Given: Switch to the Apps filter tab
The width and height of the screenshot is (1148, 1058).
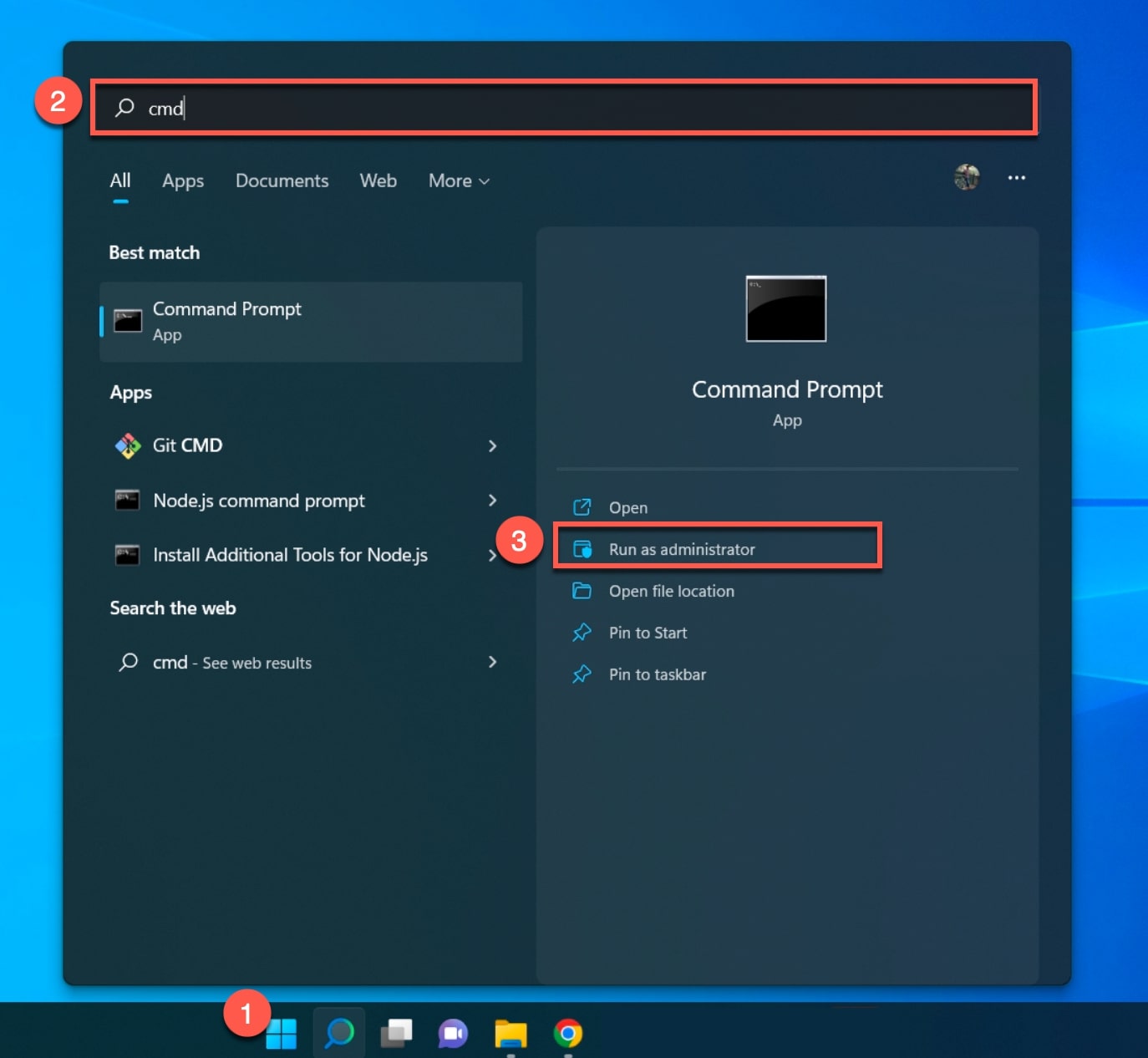Looking at the screenshot, I should tap(183, 181).
